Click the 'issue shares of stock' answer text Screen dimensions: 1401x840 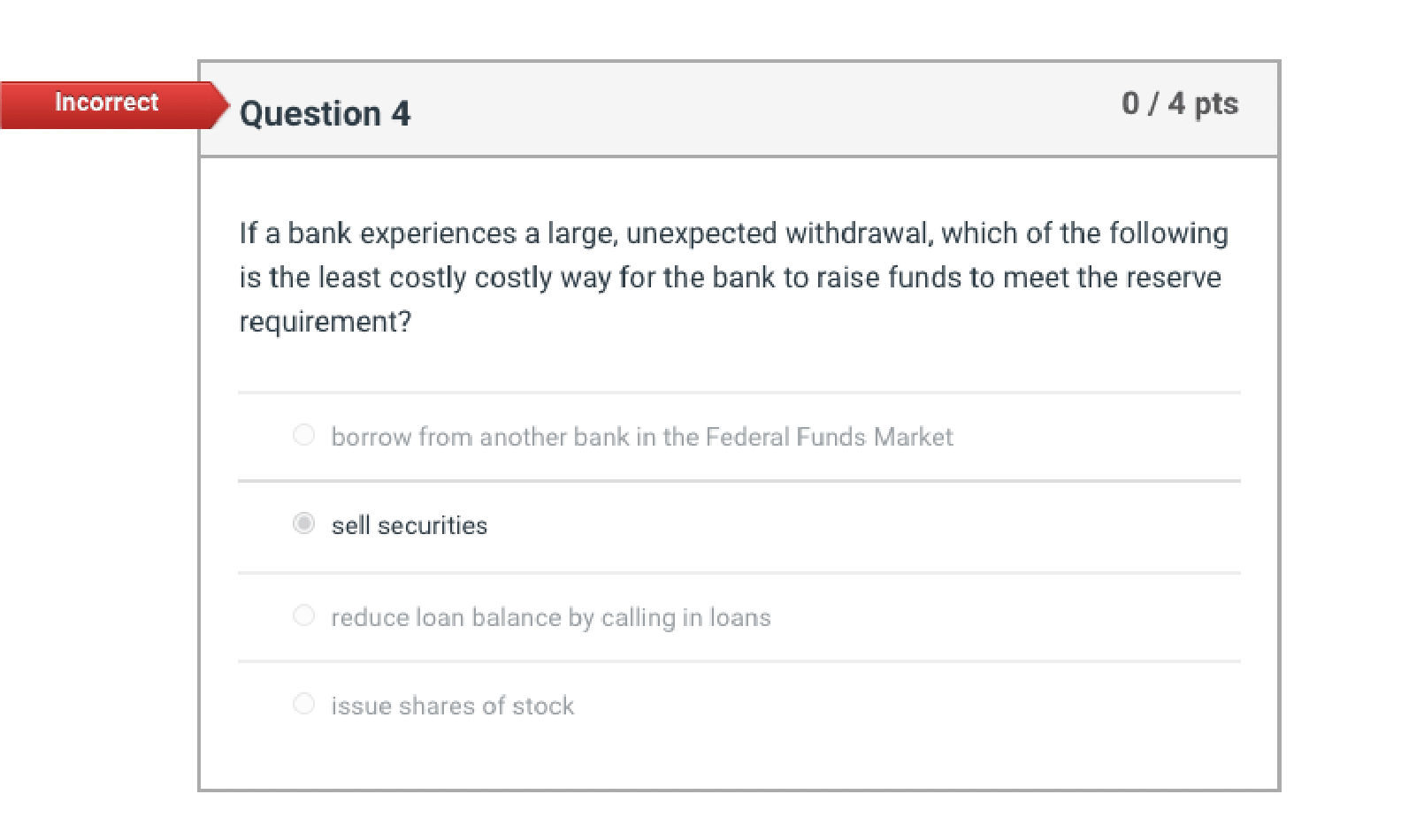pyautogui.click(x=452, y=706)
